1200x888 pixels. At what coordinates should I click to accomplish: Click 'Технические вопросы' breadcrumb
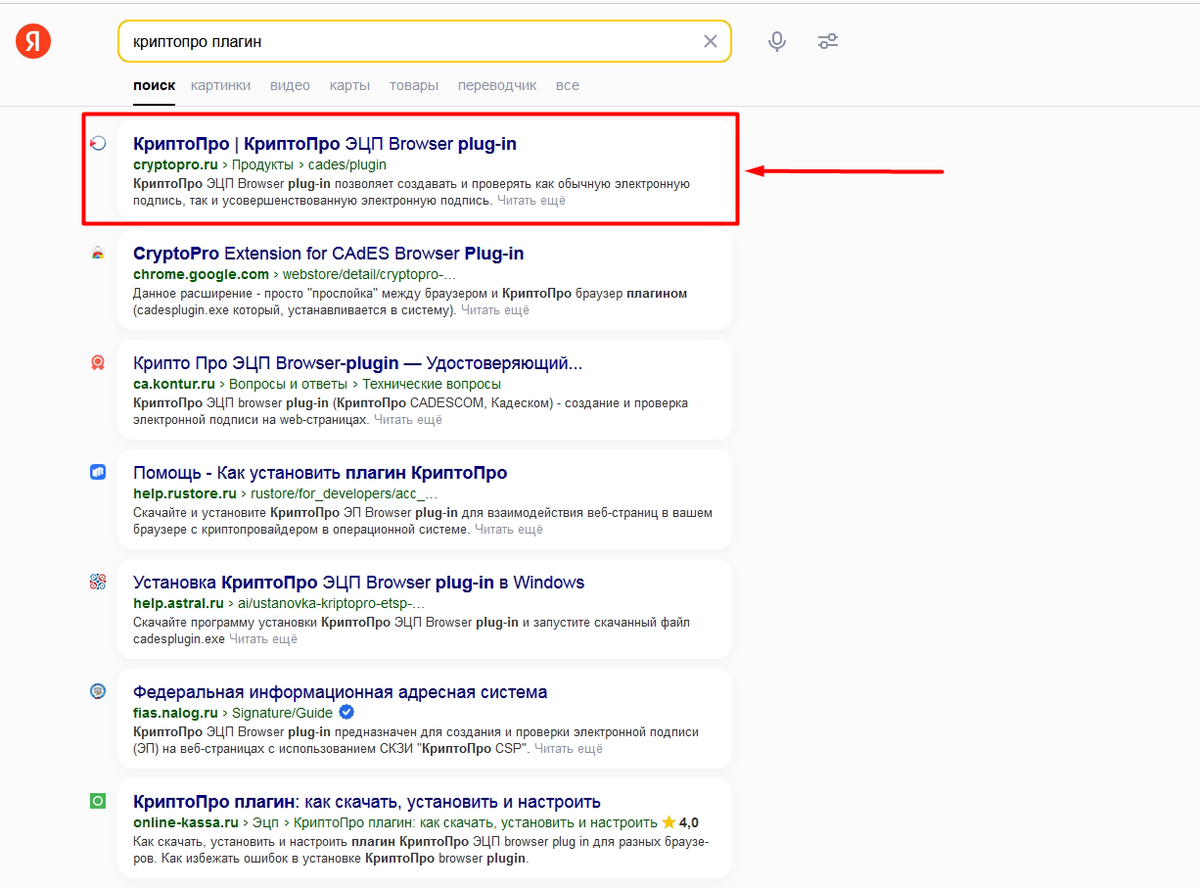coord(431,384)
